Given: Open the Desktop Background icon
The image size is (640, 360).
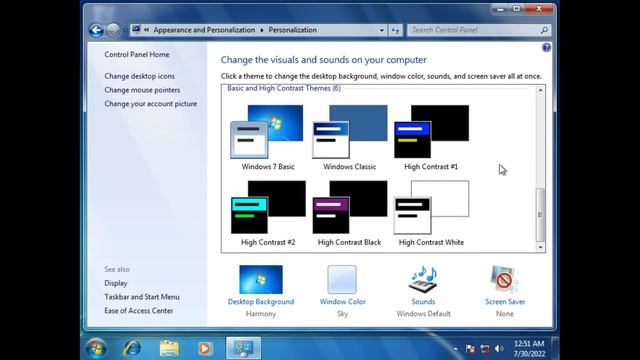Looking at the screenshot, I should click(x=261, y=280).
